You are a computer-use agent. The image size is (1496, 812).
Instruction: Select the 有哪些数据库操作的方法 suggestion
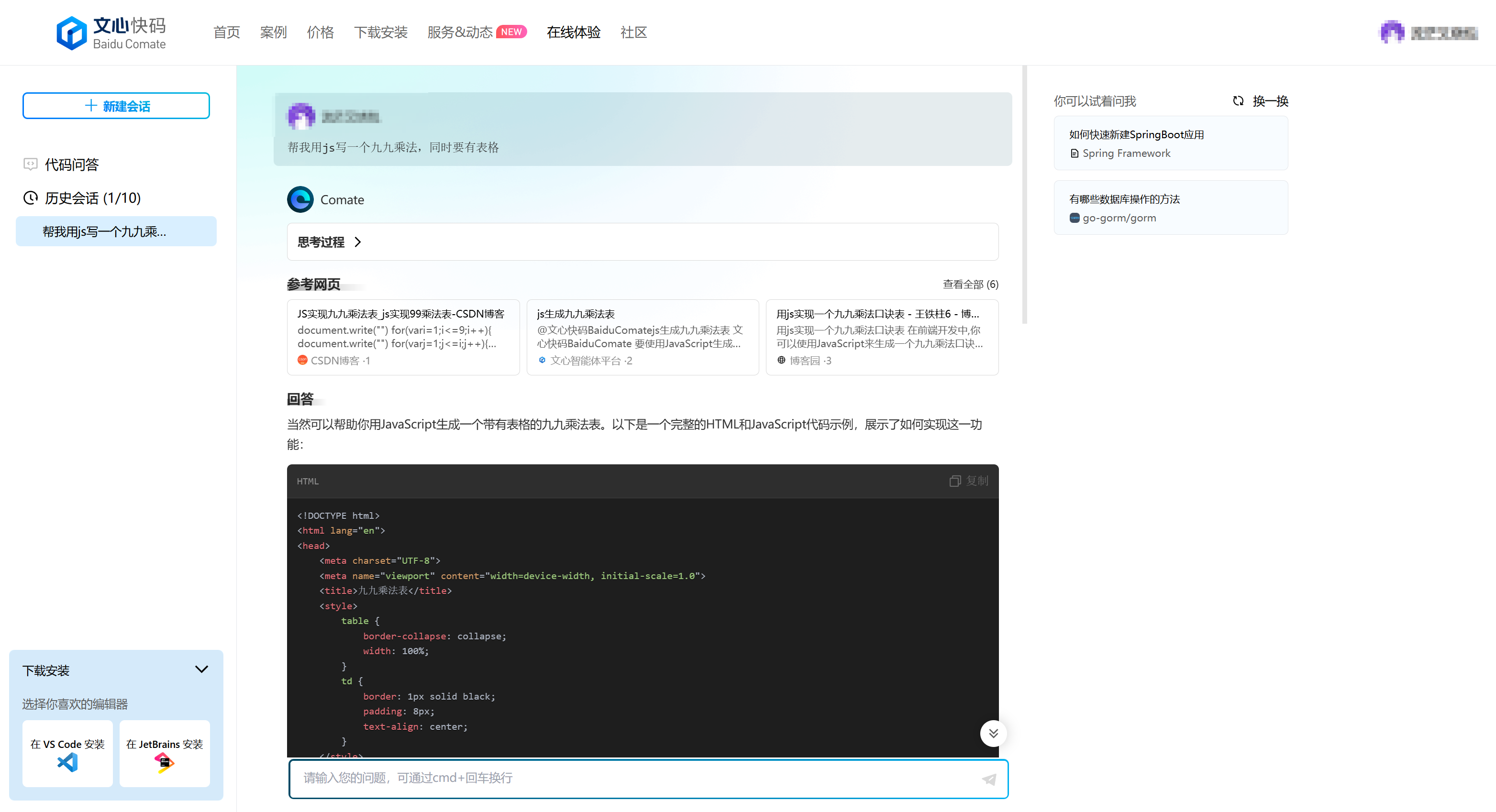[1171, 208]
